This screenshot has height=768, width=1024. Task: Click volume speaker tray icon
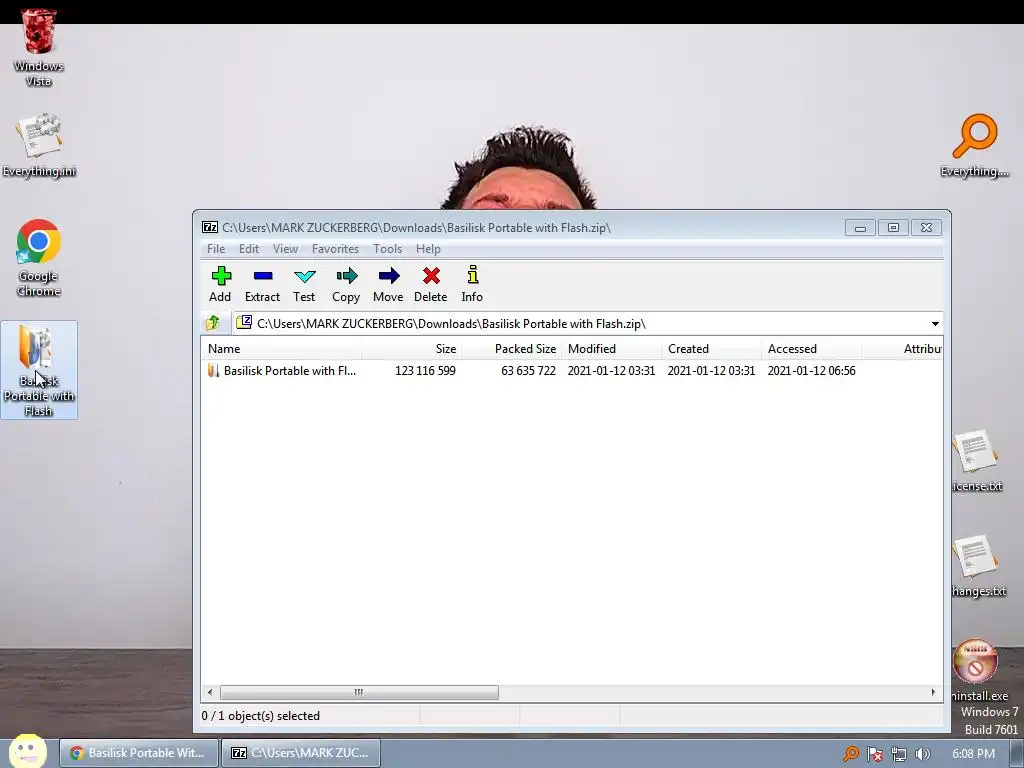(x=922, y=754)
